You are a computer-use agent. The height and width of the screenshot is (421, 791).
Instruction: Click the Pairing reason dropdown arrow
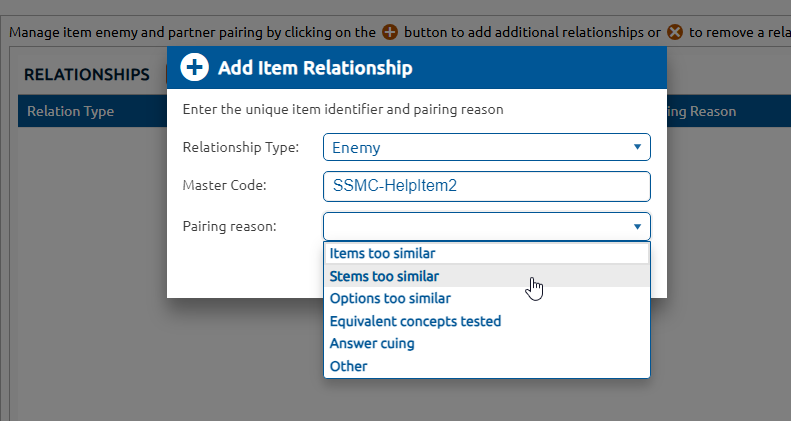[637, 226]
